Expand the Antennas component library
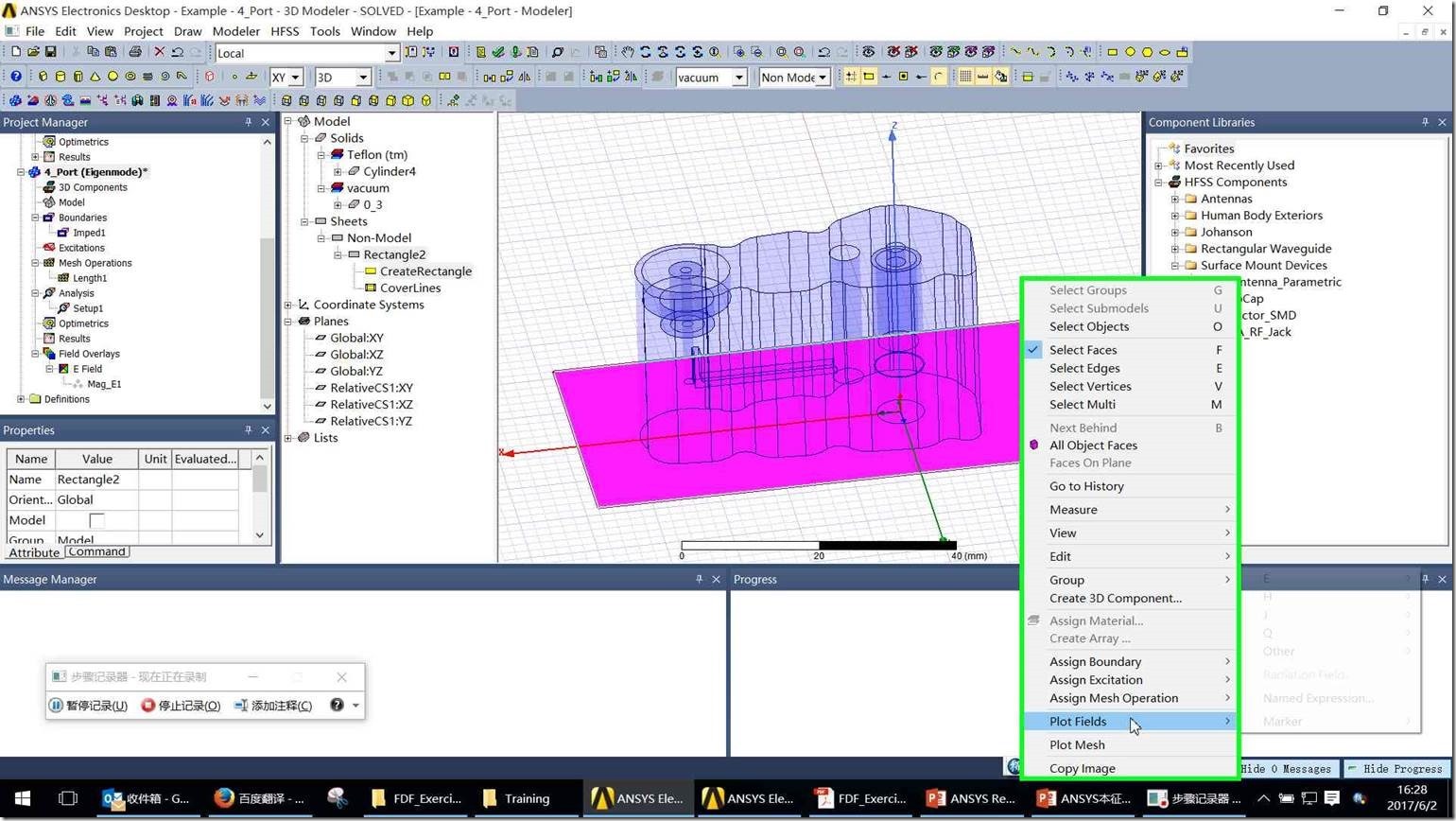Image resolution: width=1456 pixels, height=821 pixels. point(1175,199)
